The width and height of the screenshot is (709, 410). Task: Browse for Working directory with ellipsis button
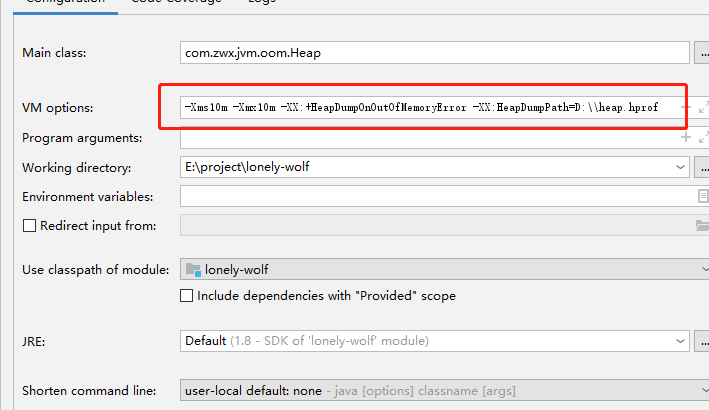tap(703, 167)
